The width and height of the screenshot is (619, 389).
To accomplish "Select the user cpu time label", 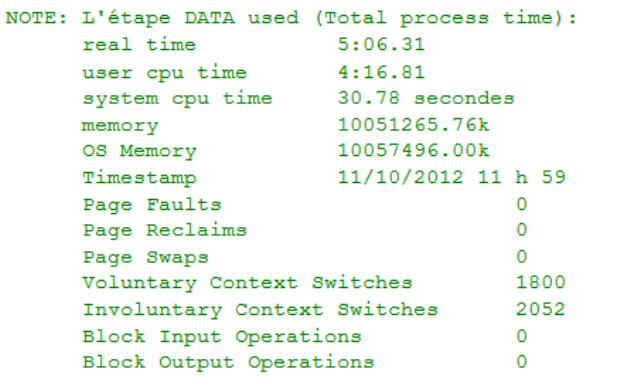I will coord(165,73).
